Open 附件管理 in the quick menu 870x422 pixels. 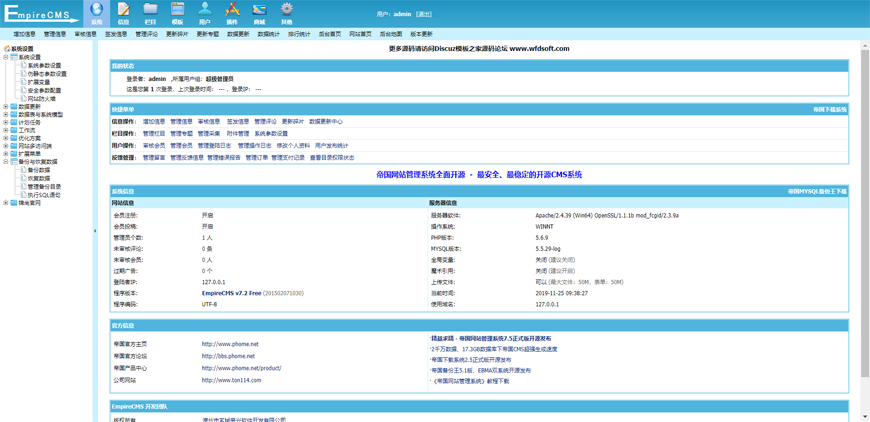(238, 134)
